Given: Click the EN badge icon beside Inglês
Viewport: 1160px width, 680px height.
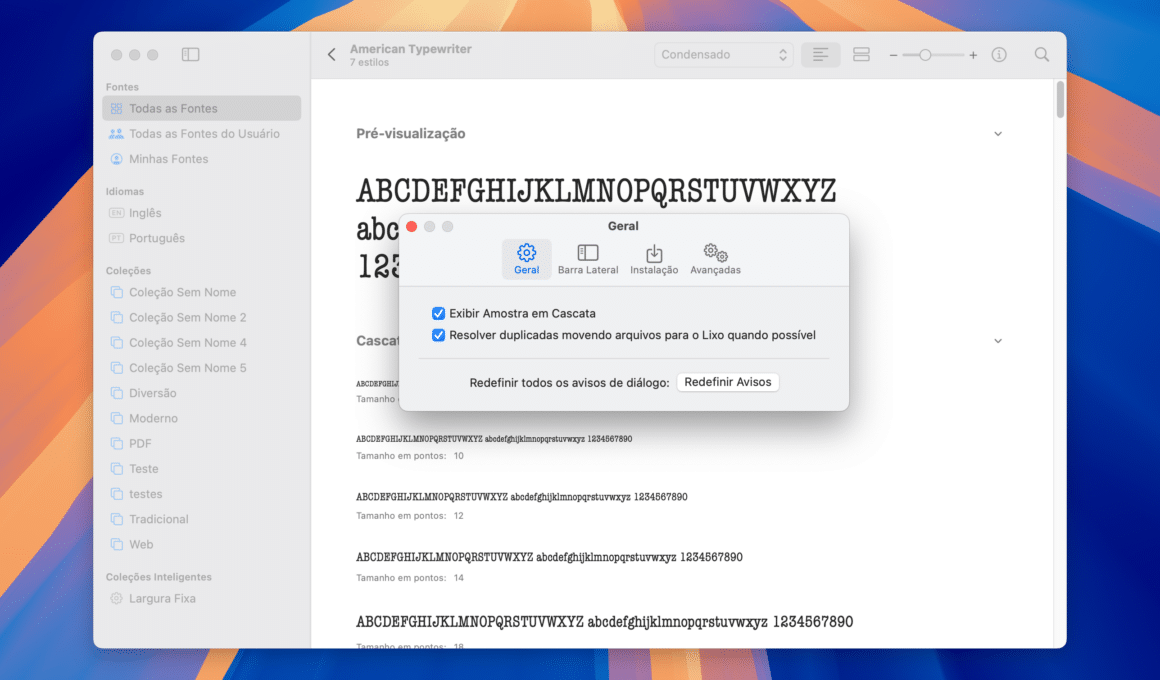Looking at the screenshot, I should tap(116, 212).
